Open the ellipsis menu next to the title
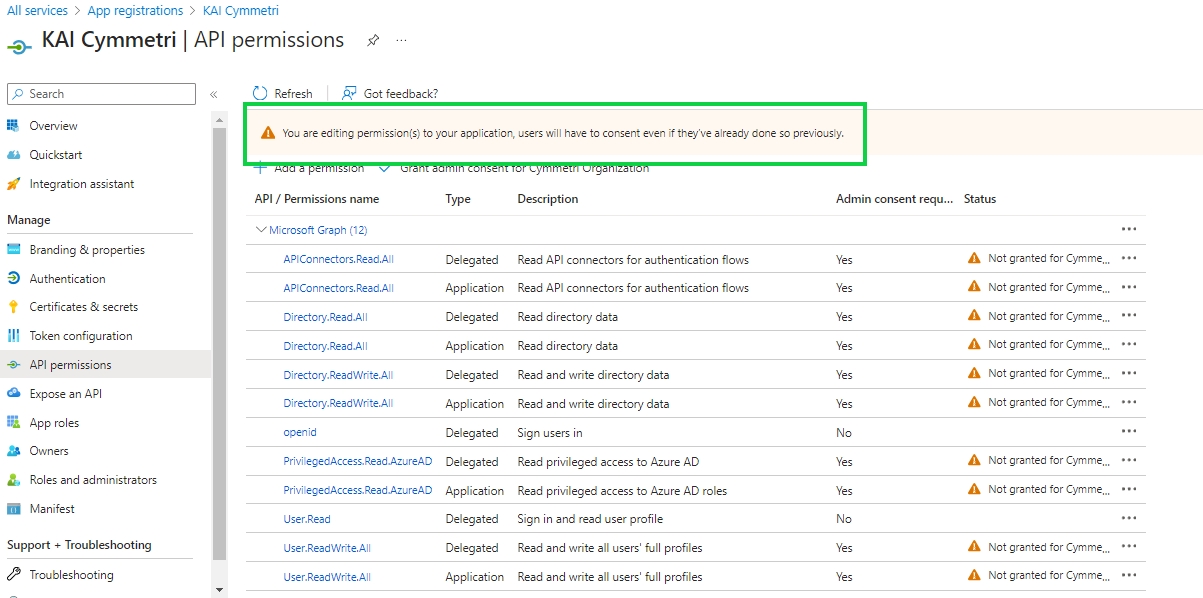This screenshot has width=1203, height=598. [401, 41]
